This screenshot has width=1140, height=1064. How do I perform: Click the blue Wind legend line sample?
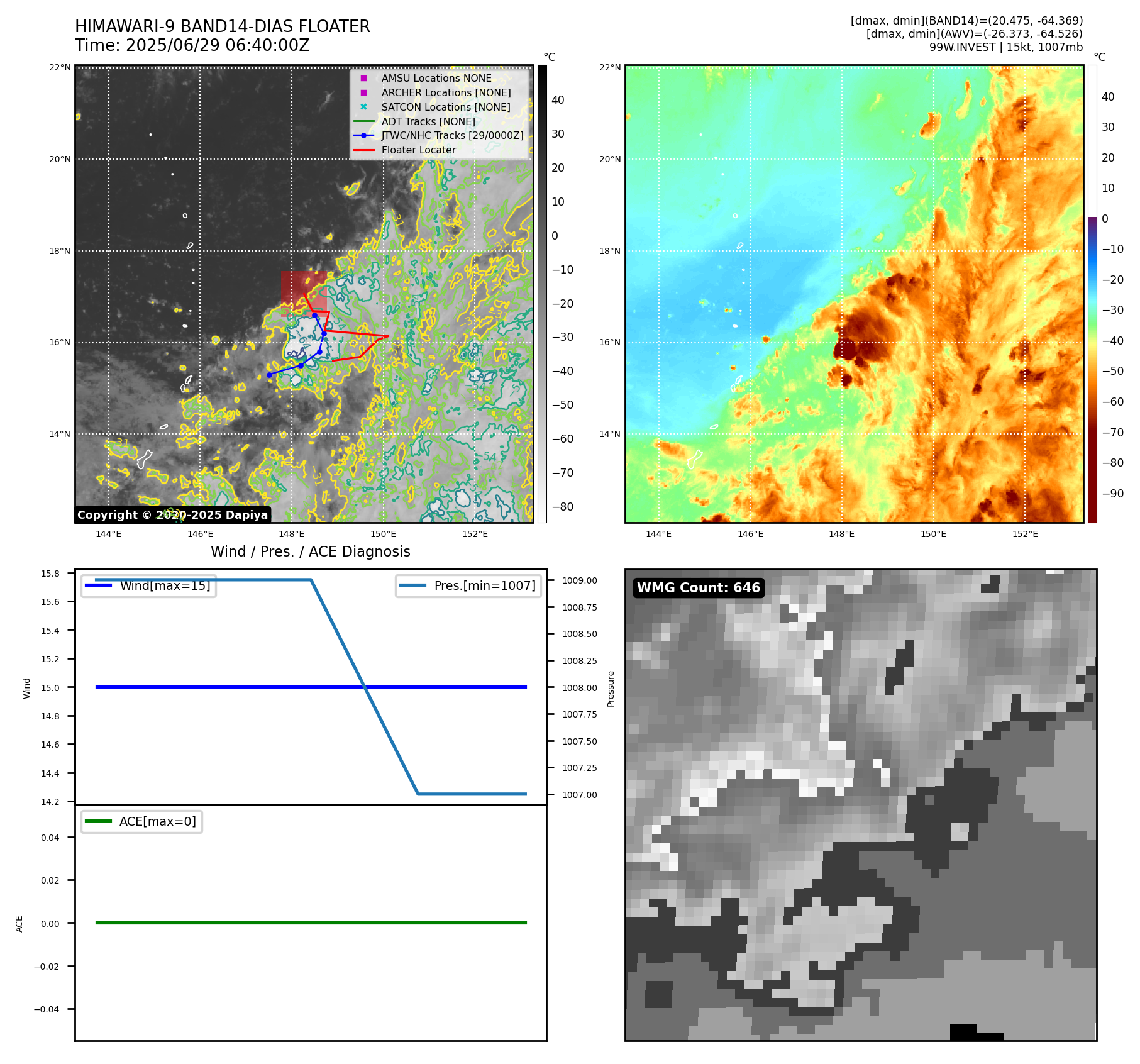tap(98, 585)
